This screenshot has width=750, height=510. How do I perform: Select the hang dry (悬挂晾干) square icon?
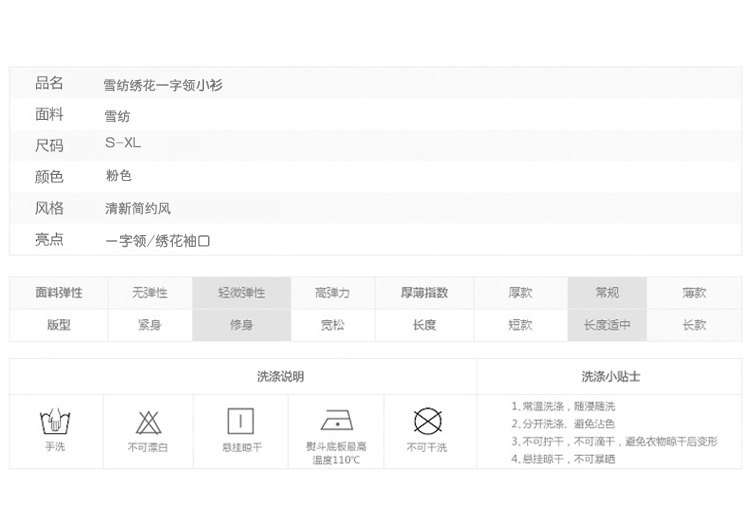coord(241,419)
